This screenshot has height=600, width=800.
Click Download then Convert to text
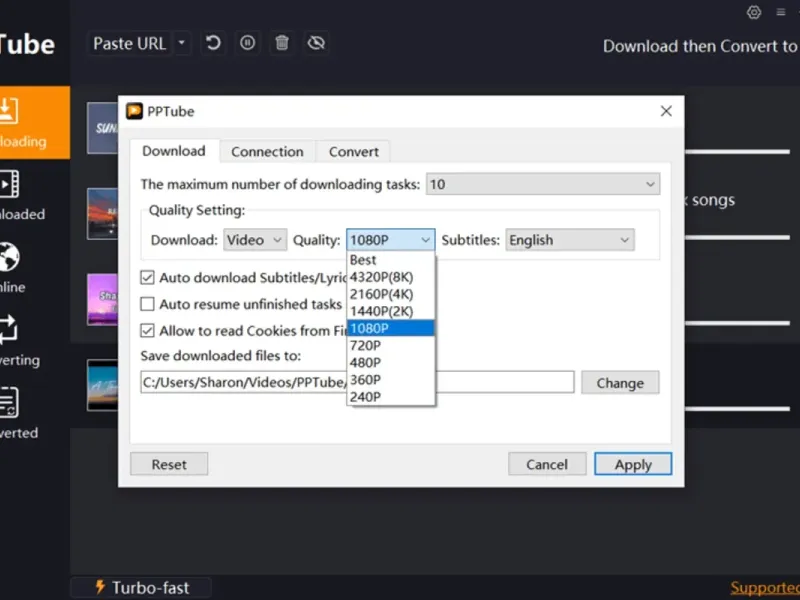[700, 46]
